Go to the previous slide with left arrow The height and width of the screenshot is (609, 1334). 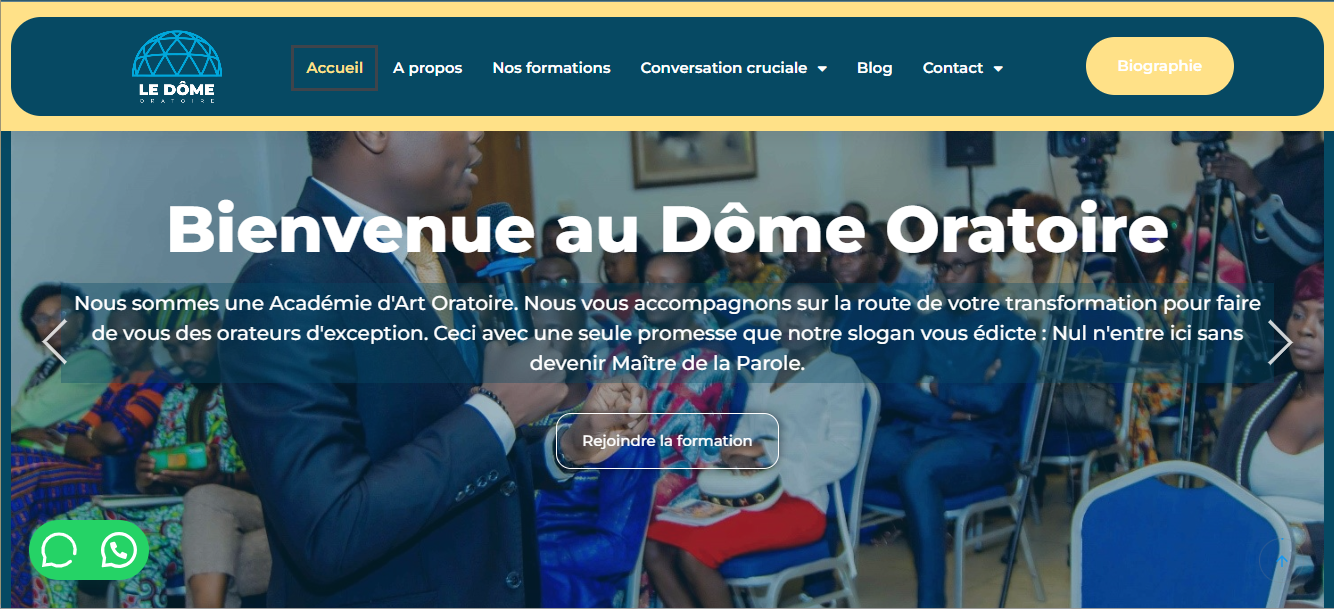54,342
